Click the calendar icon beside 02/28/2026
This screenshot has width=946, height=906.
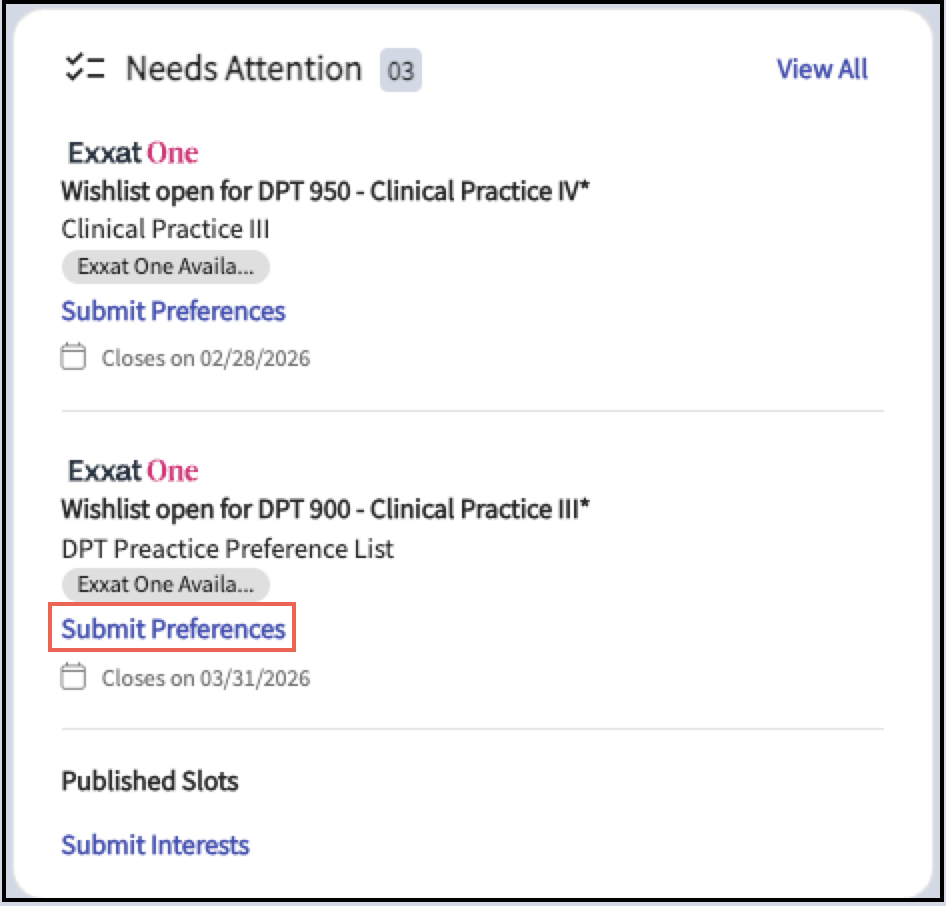pyautogui.click(x=73, y=358)
